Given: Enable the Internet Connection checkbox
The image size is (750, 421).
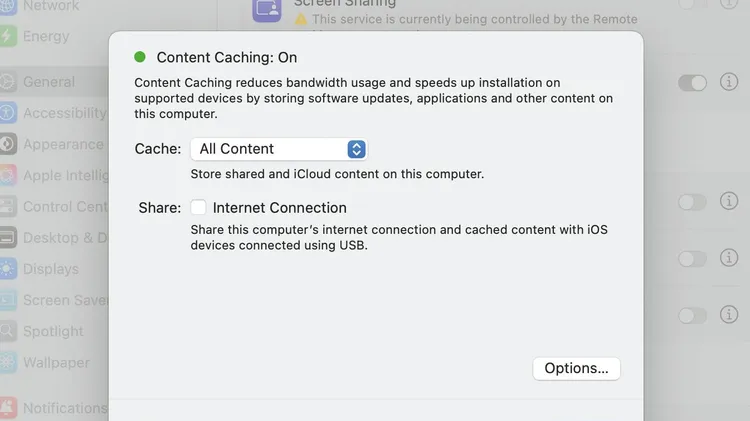Looking at the screenshot, I should click(x=198, y=207).
